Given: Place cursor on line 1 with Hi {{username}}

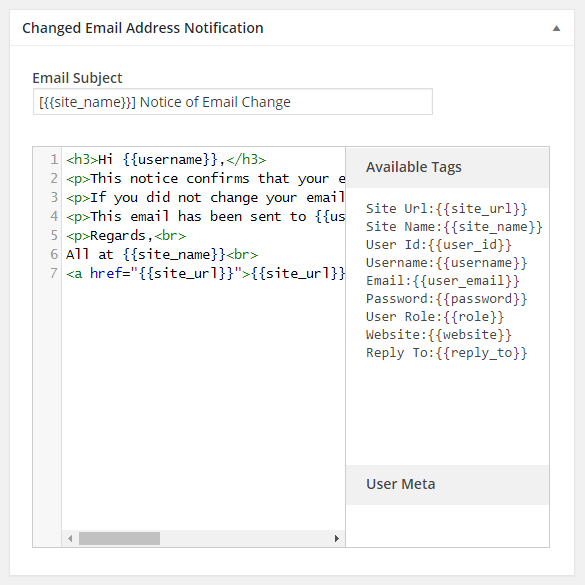Looking at the screenshot, I should pos(166,160).
